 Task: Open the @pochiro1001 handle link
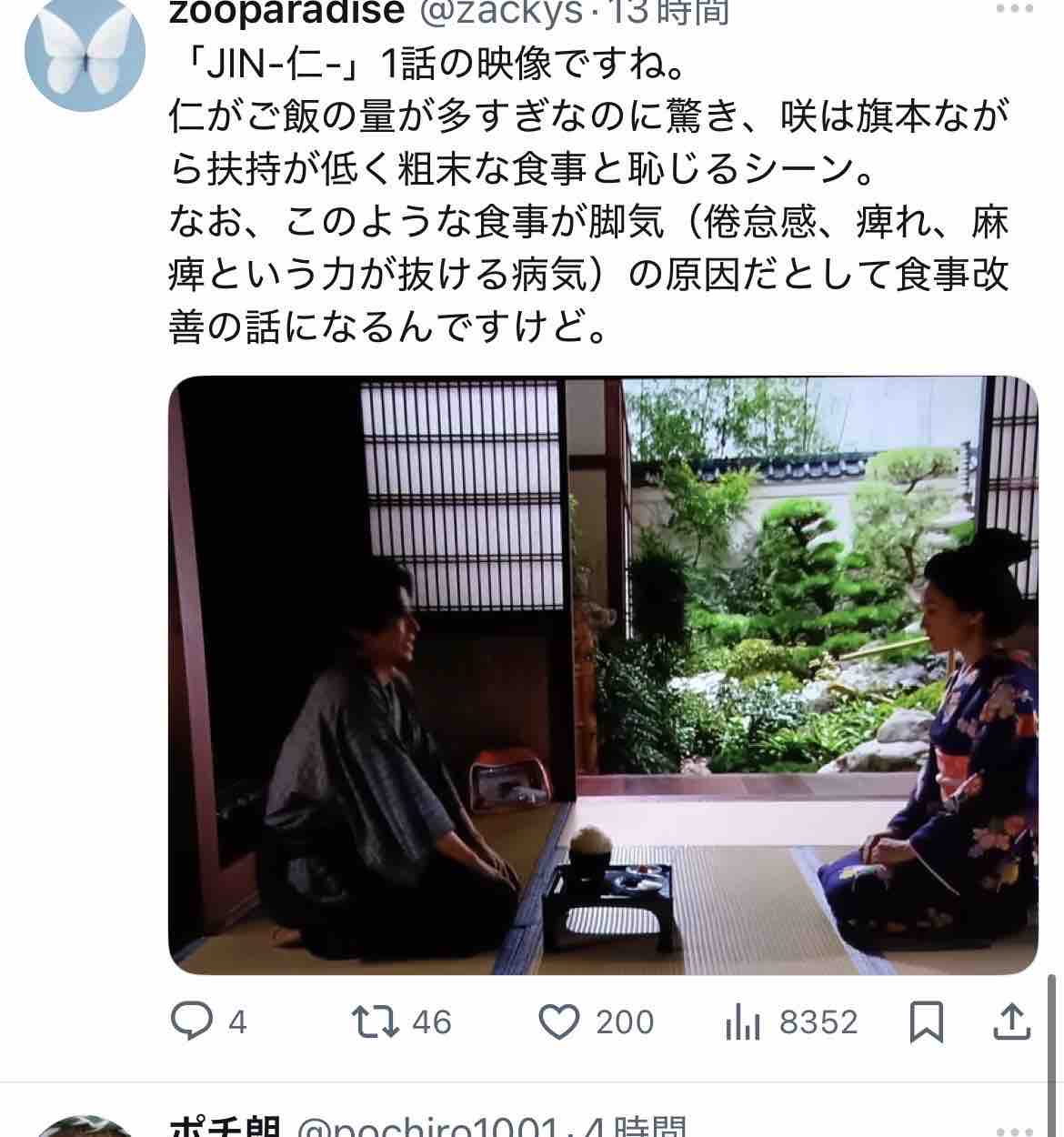[x=427, y=1128]
